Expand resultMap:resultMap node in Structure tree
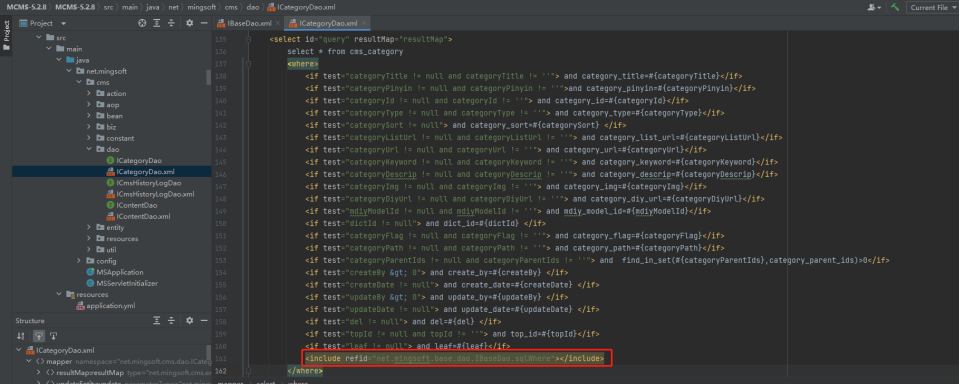Image resolution: width=960 pixels, height=384 pixels. click(39, 372)
